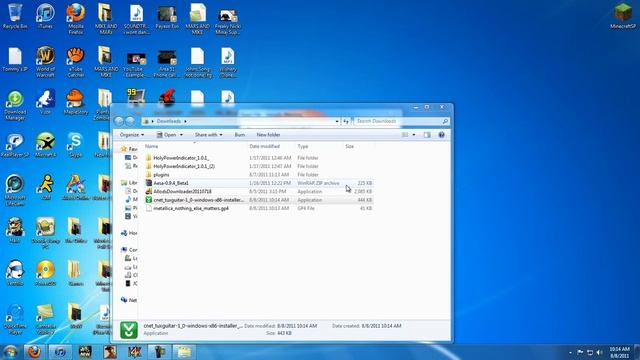Refresh the Downloads folder with the refresh button
640x360 pixels.
[346, 121]
